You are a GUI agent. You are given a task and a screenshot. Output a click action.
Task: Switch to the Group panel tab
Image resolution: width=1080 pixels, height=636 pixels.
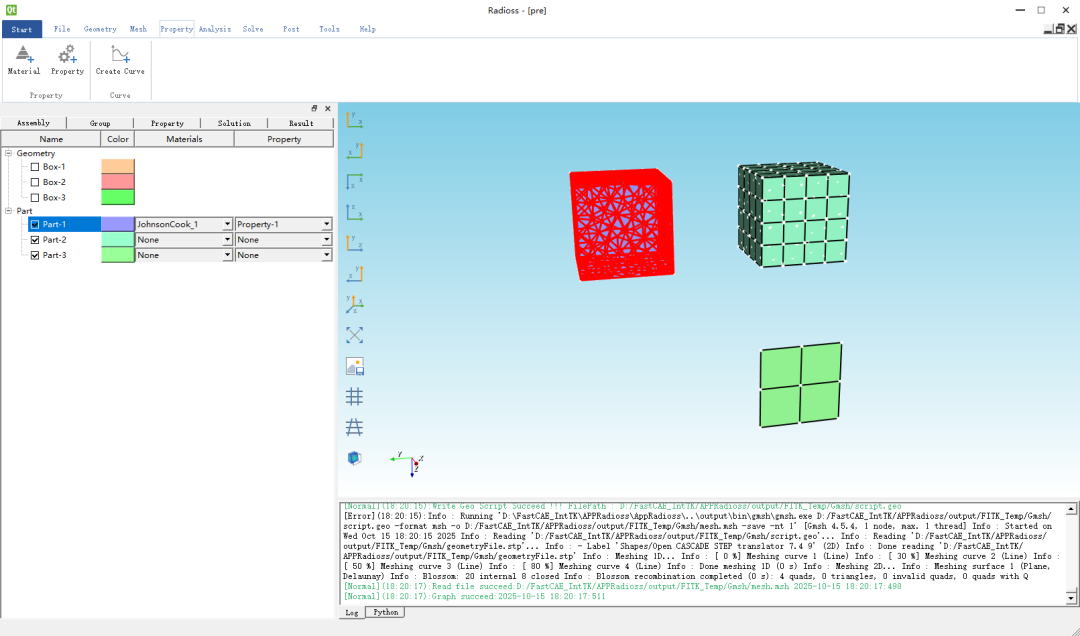tap(100, 123)
